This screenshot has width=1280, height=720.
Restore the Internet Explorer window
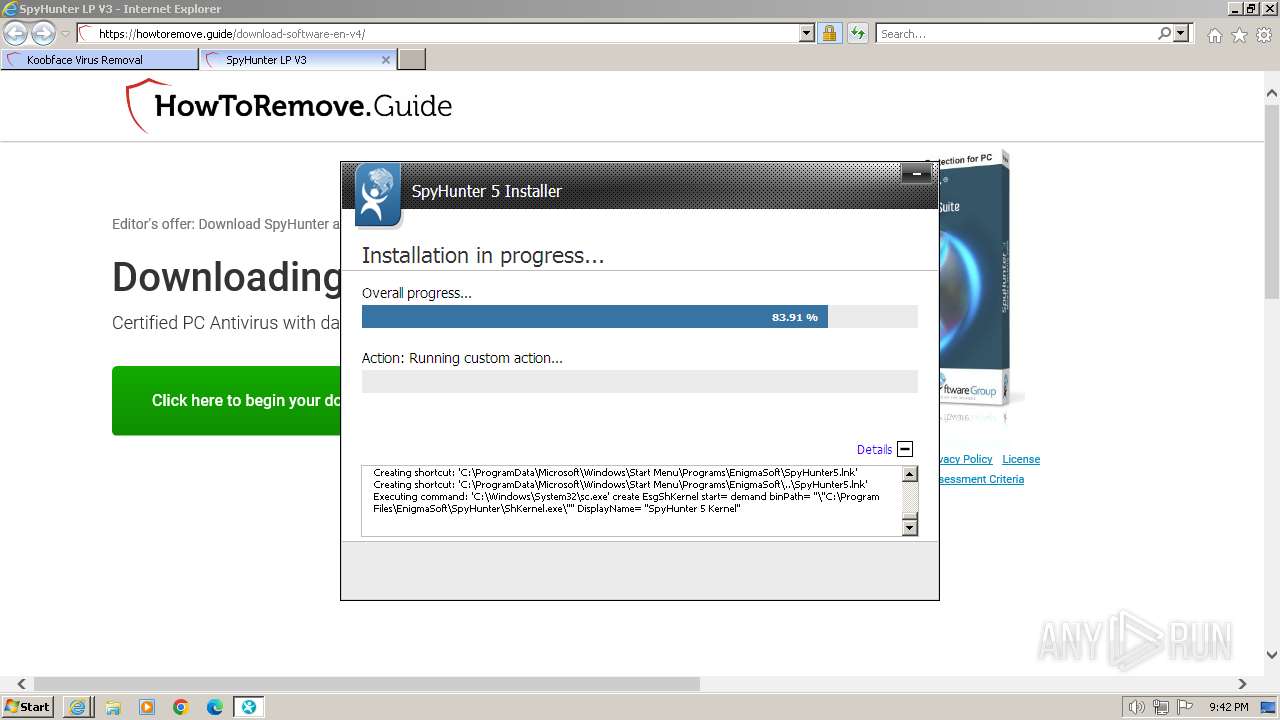coord(1251,8)
